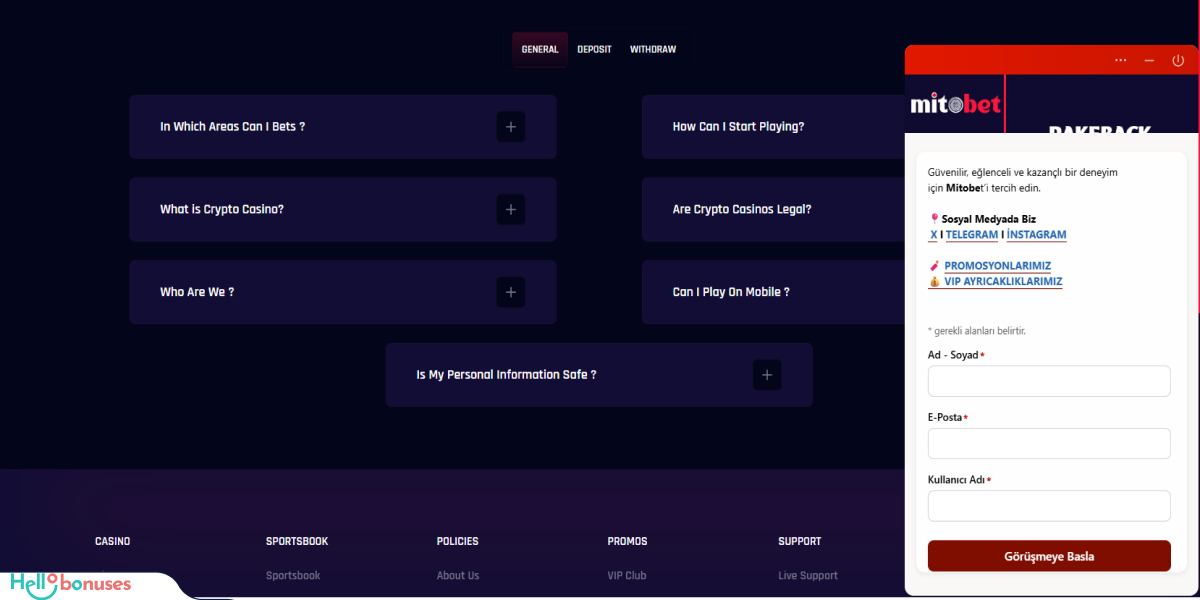Click the SUPPORT footer heading
The width and height of the screenshot is (1200, 600).
[x=800, y=541]
